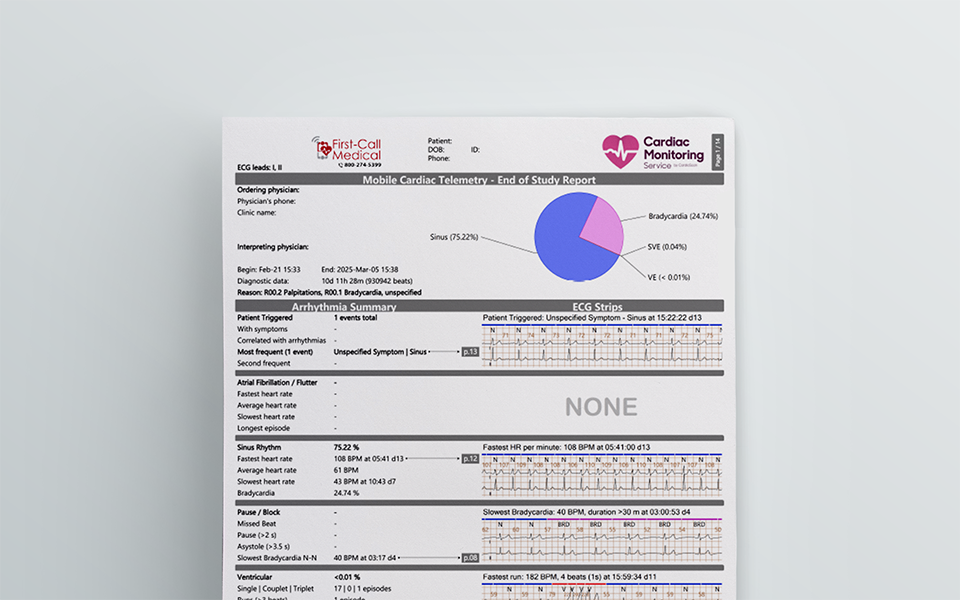Click the Longest episode row label

(x=263, y=428)
